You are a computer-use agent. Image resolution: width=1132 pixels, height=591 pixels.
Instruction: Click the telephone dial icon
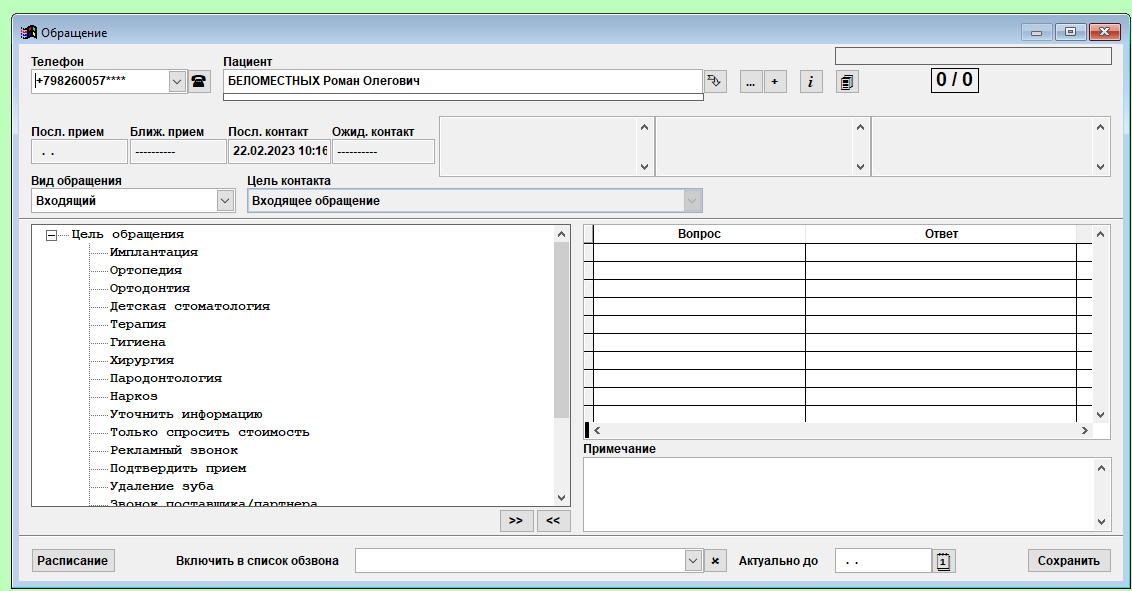coord(199,82)
